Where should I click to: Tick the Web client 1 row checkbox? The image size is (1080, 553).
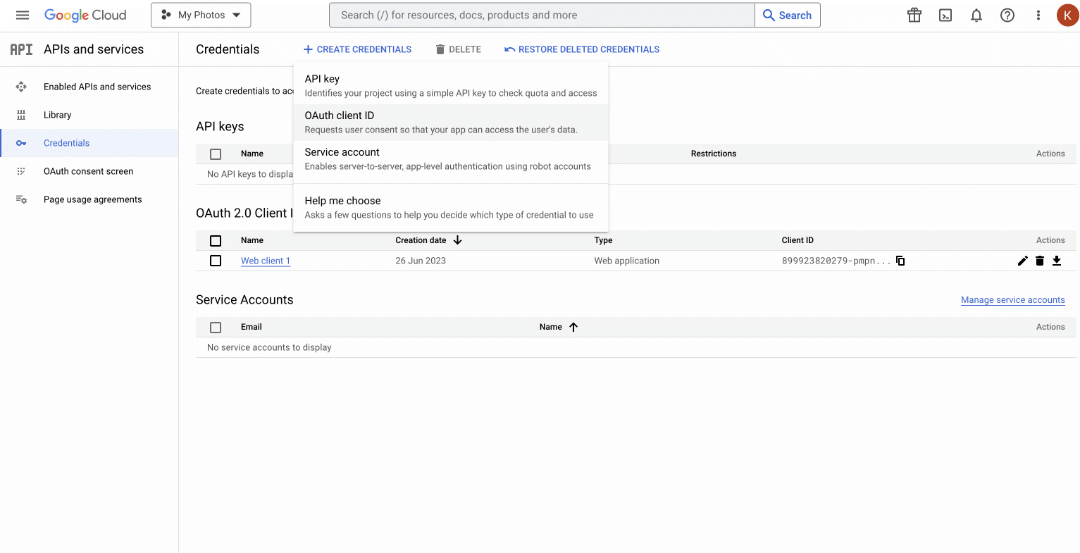[x=216, y=261]
